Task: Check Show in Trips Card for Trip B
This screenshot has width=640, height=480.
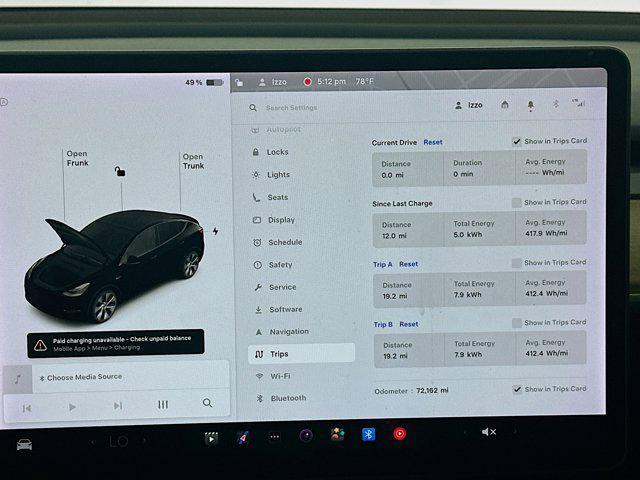Action: [517, 323]
